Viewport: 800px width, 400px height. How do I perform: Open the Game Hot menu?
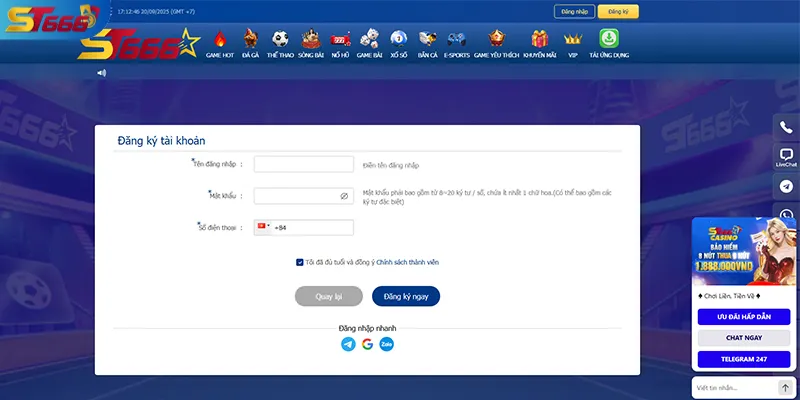220,43
